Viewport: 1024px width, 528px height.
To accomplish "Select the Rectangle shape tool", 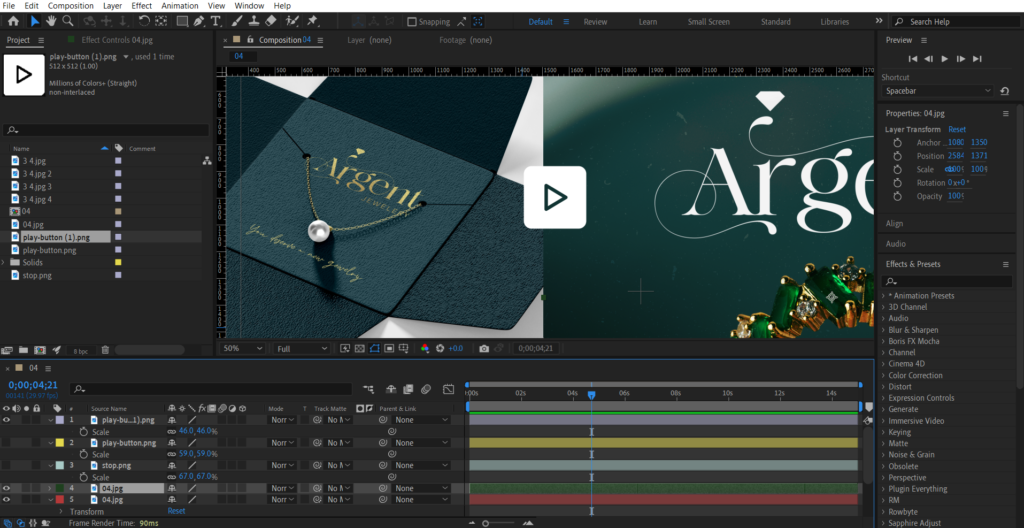I will (x=182, y=22).
